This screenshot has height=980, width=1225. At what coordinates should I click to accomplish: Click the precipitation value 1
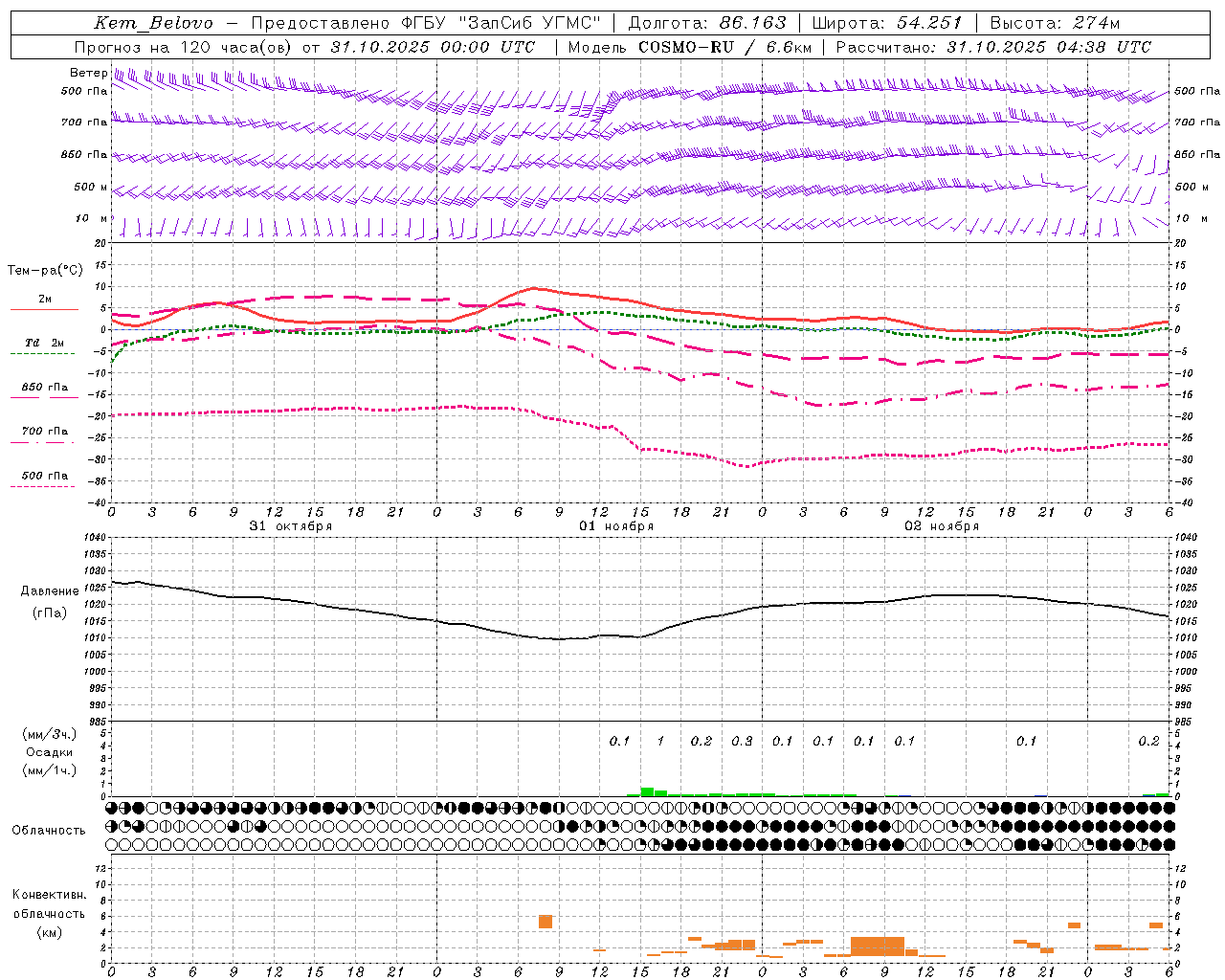pos(660,741)
